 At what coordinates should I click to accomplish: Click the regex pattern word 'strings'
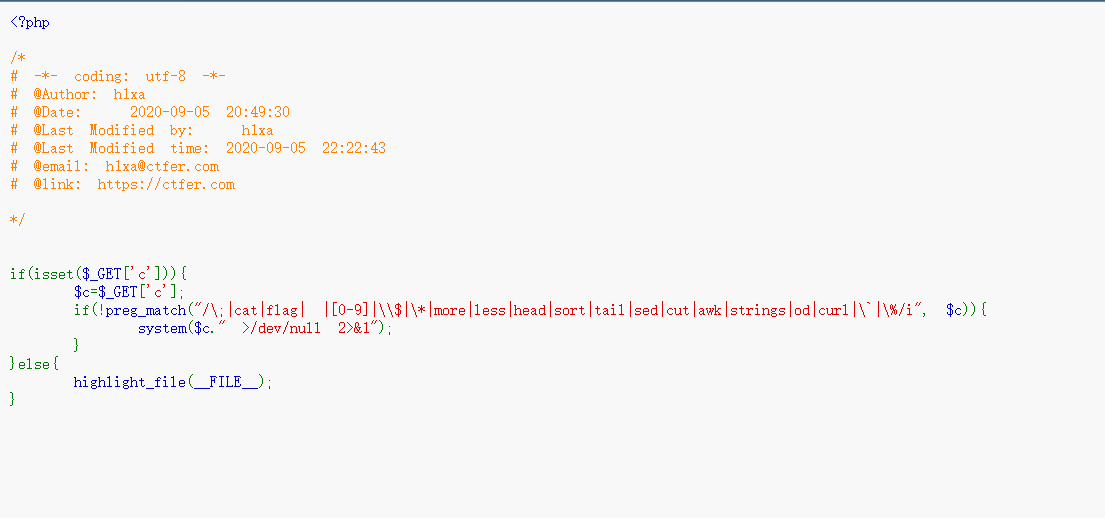pyautogui.click(x=758, y=309)
